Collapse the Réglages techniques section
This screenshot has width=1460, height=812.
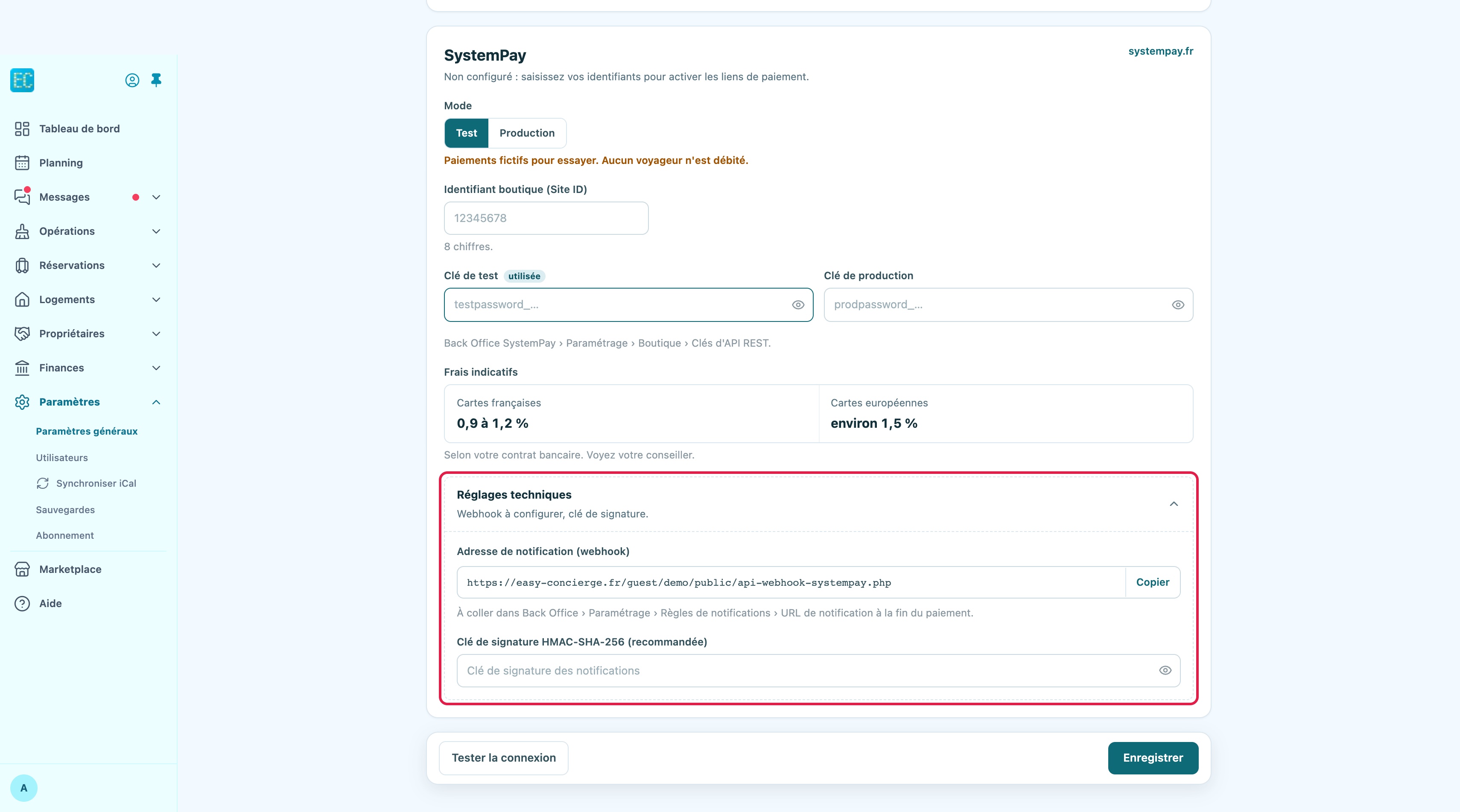(1174, 504)
